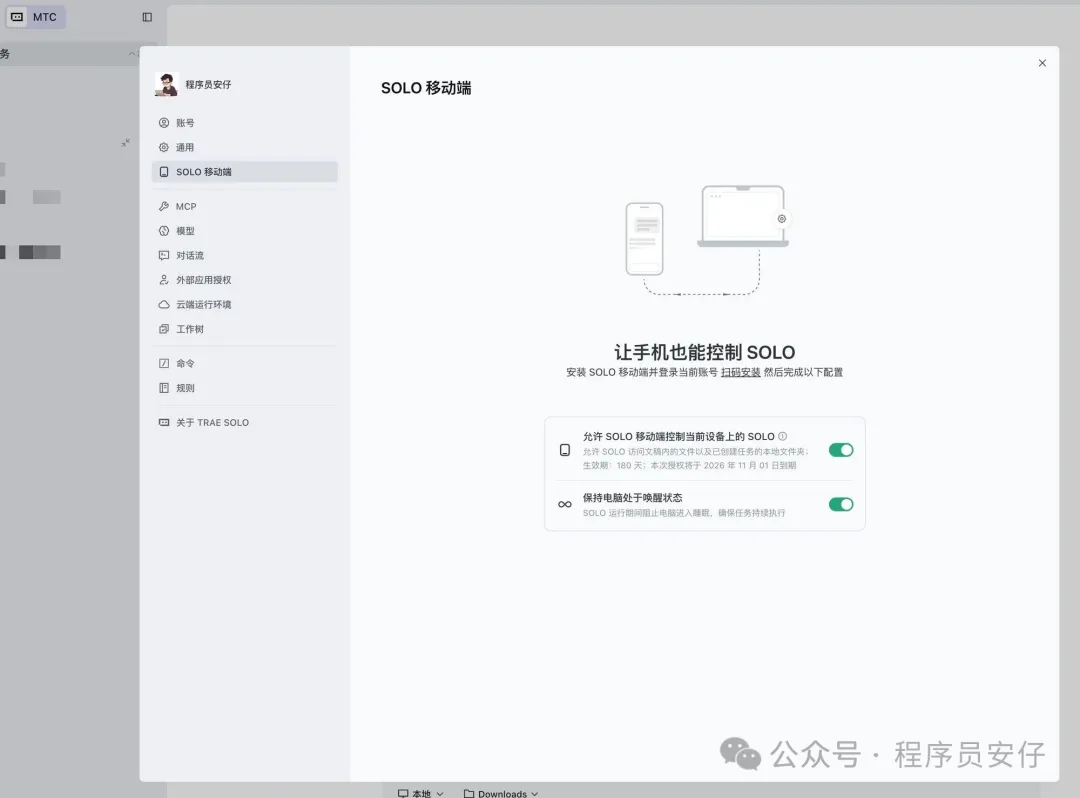Select the SOLO 移动端 settings item
The image size is (1080, 798).
point(245,171)
